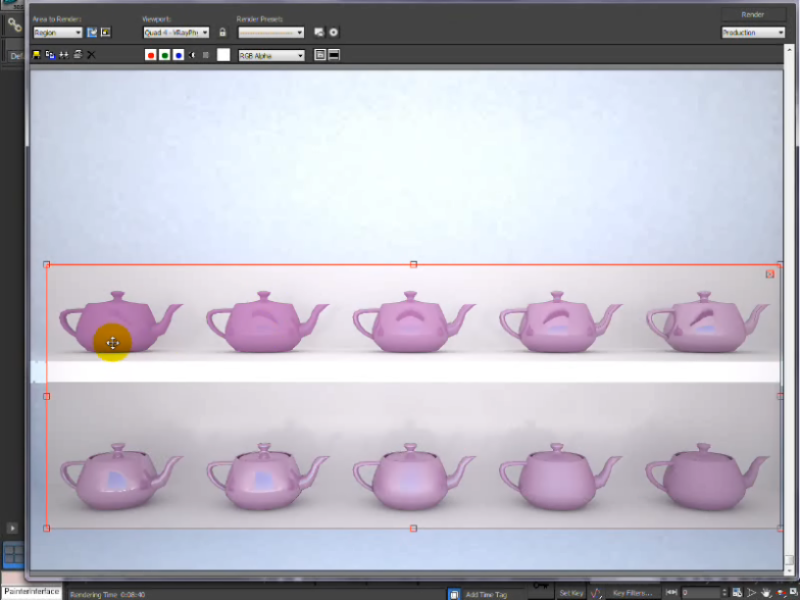Open the Production render mode dropdown
800x600 pixels.
753,33
